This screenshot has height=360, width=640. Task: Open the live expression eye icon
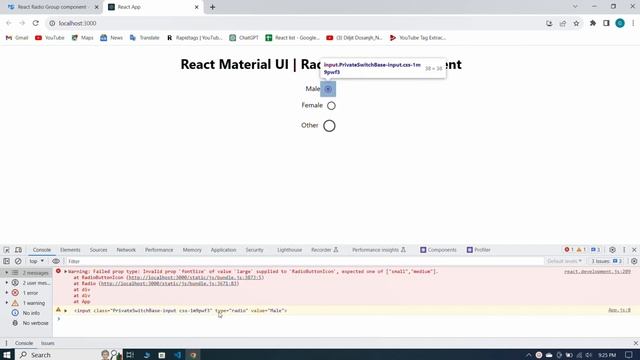pos(56,261)
